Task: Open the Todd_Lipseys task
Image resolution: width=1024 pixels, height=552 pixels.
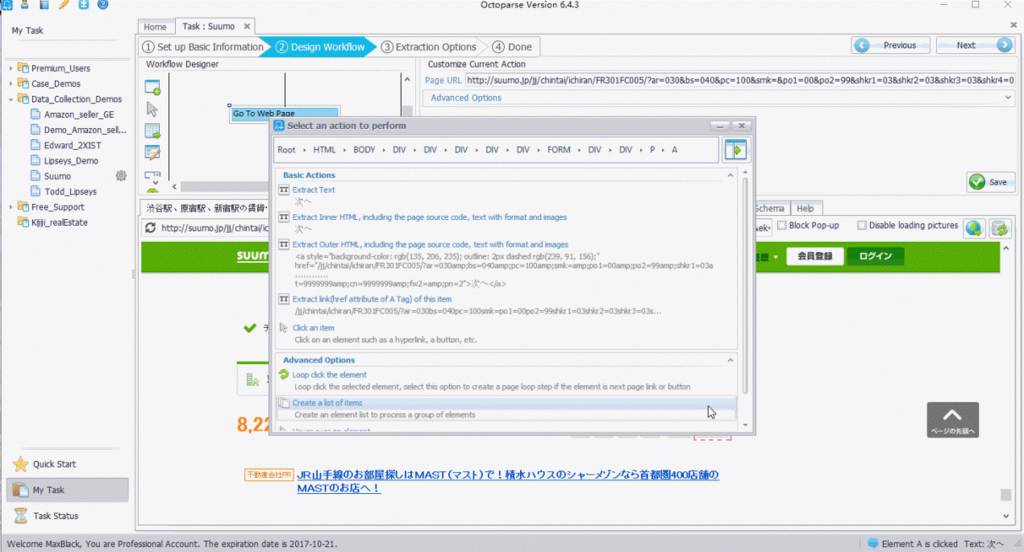Action: click(x=70, y=191)
